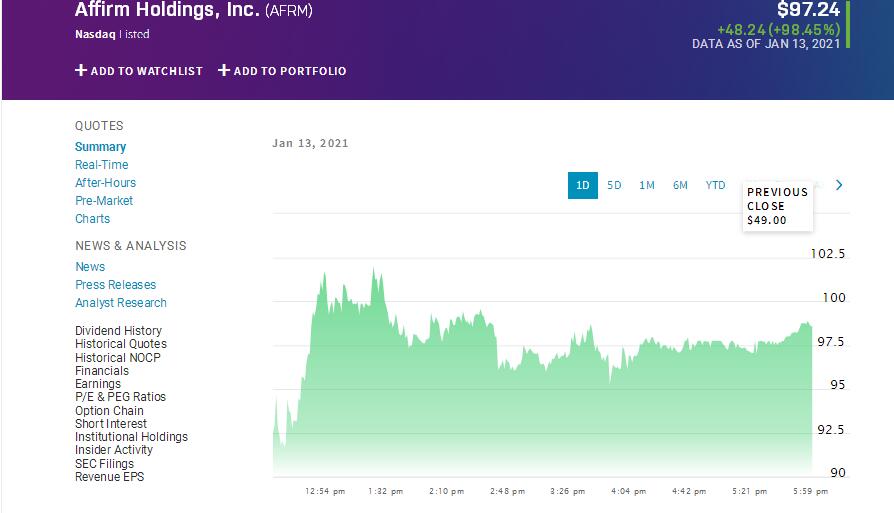Click the Nasdaq Listed label
This screenshot has height=513, width=894.
tap(112, 34)
